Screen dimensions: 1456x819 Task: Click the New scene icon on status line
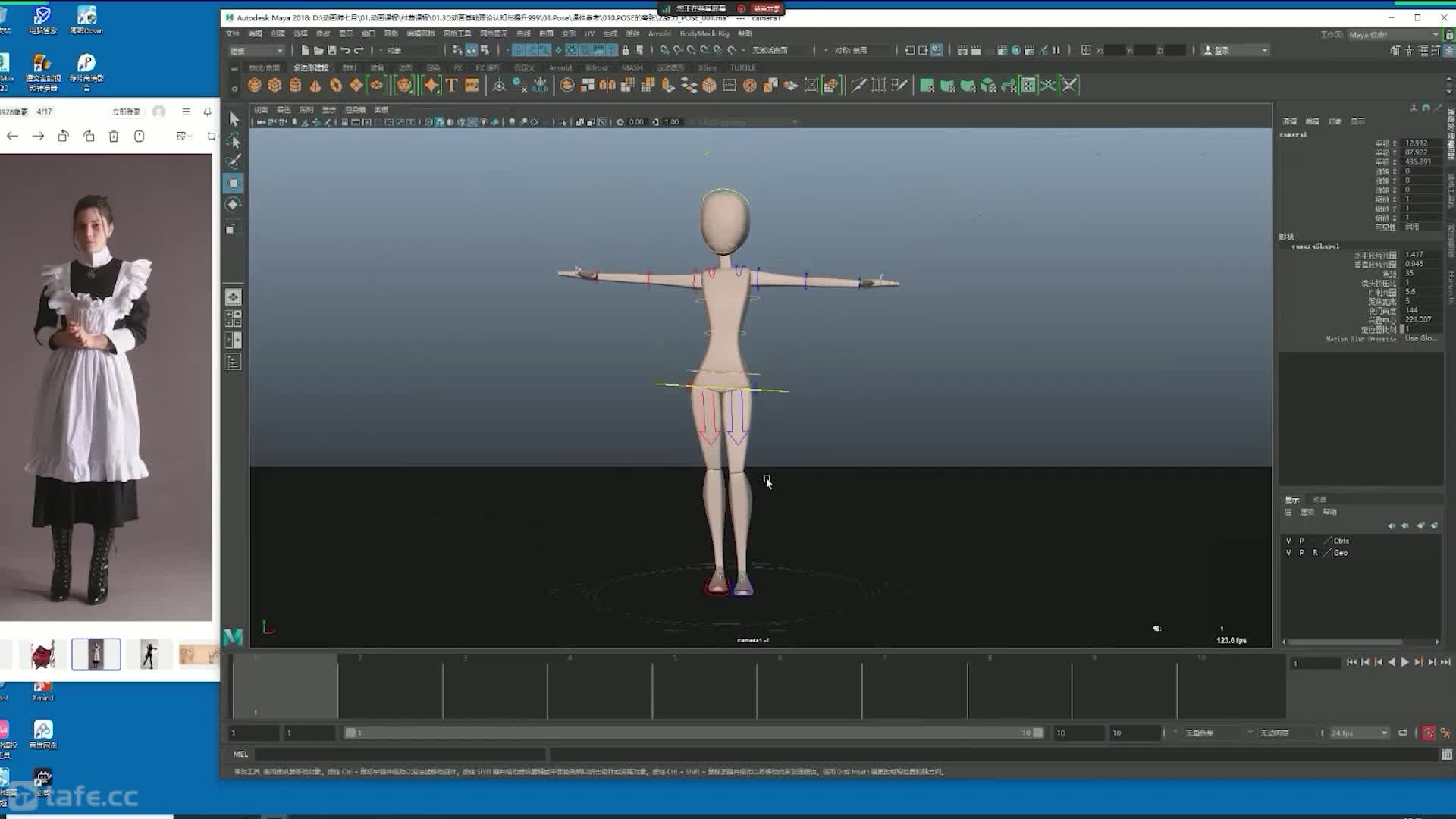305,50
